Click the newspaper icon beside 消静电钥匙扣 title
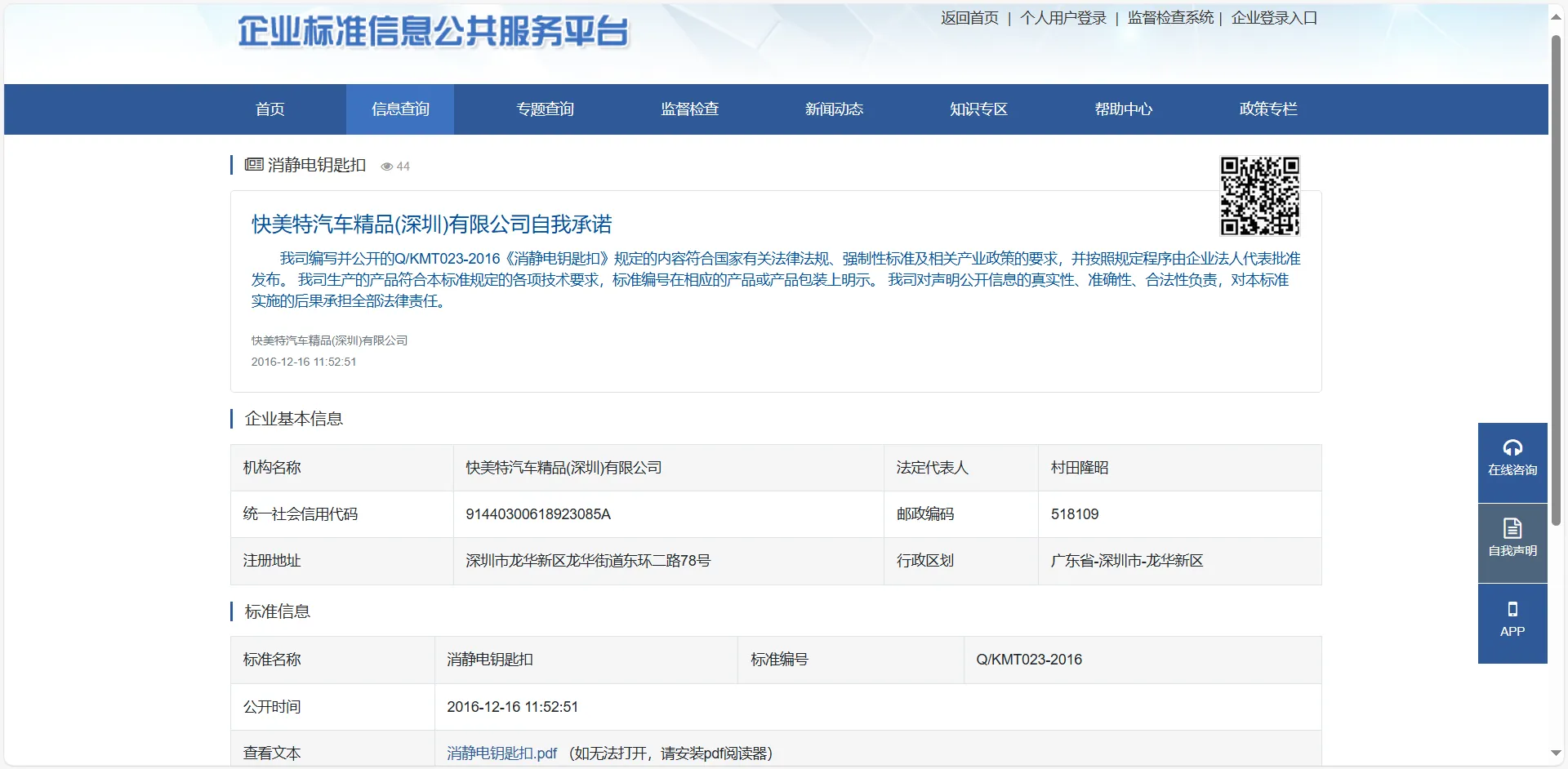Viewport: 1568px width, 769px height. (x=254, y=165)
